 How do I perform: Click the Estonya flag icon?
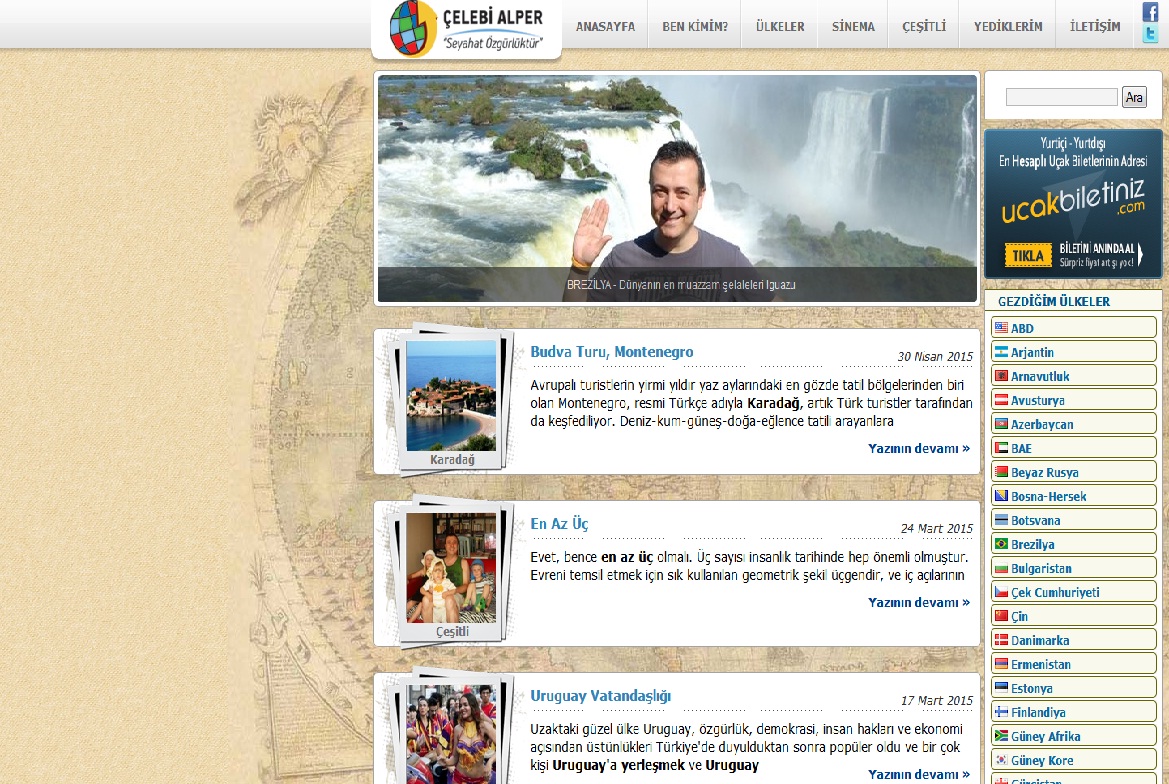(1001, 688)
